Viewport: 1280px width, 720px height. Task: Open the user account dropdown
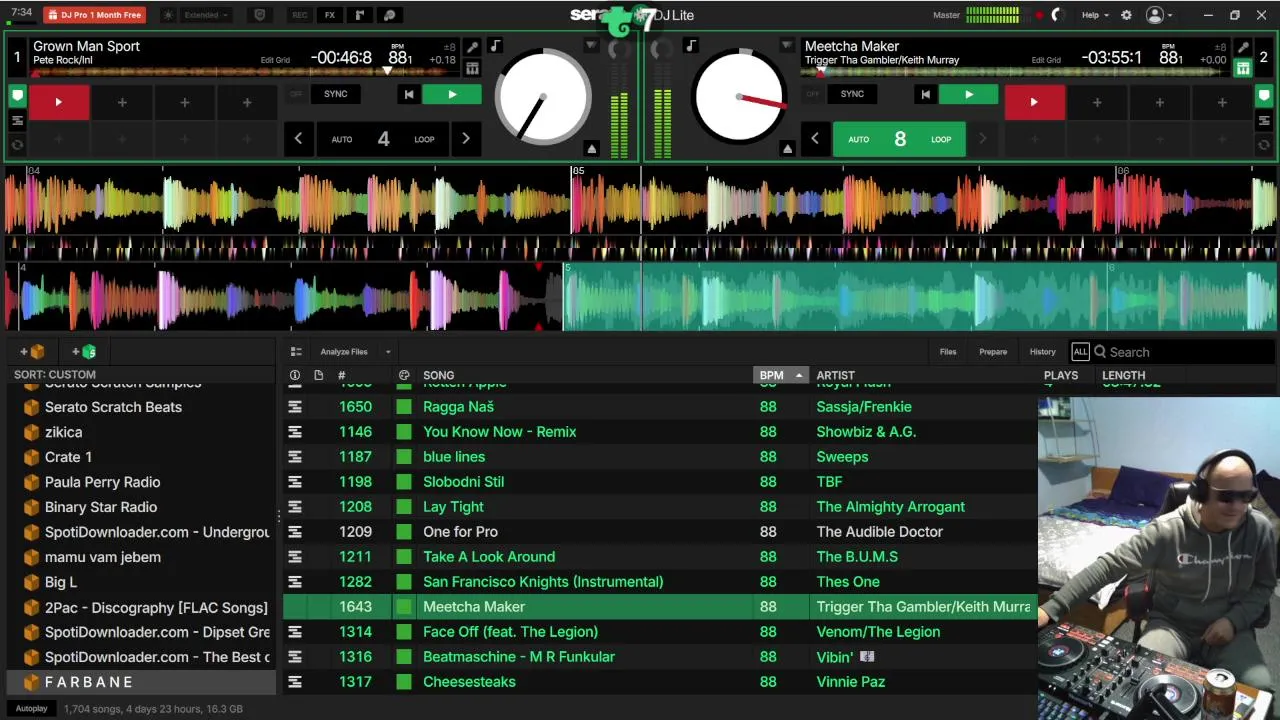(1160, 15)
